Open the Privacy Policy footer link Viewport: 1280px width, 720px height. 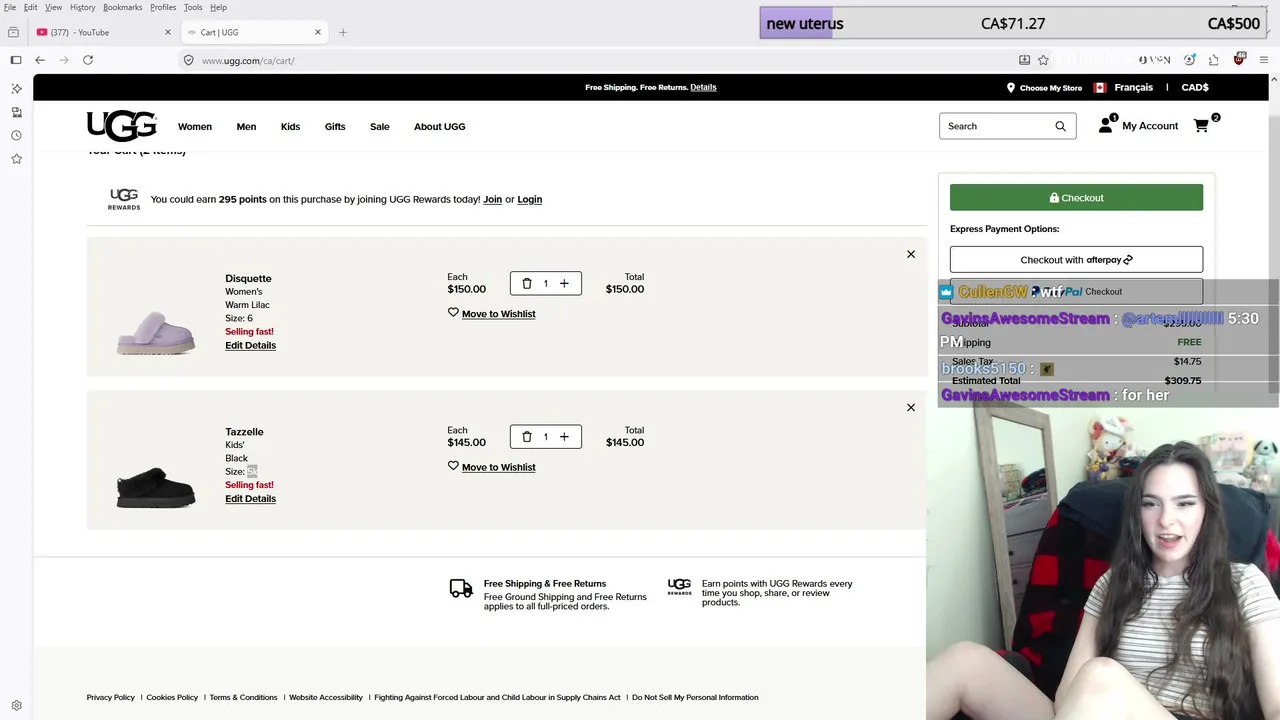111,697
